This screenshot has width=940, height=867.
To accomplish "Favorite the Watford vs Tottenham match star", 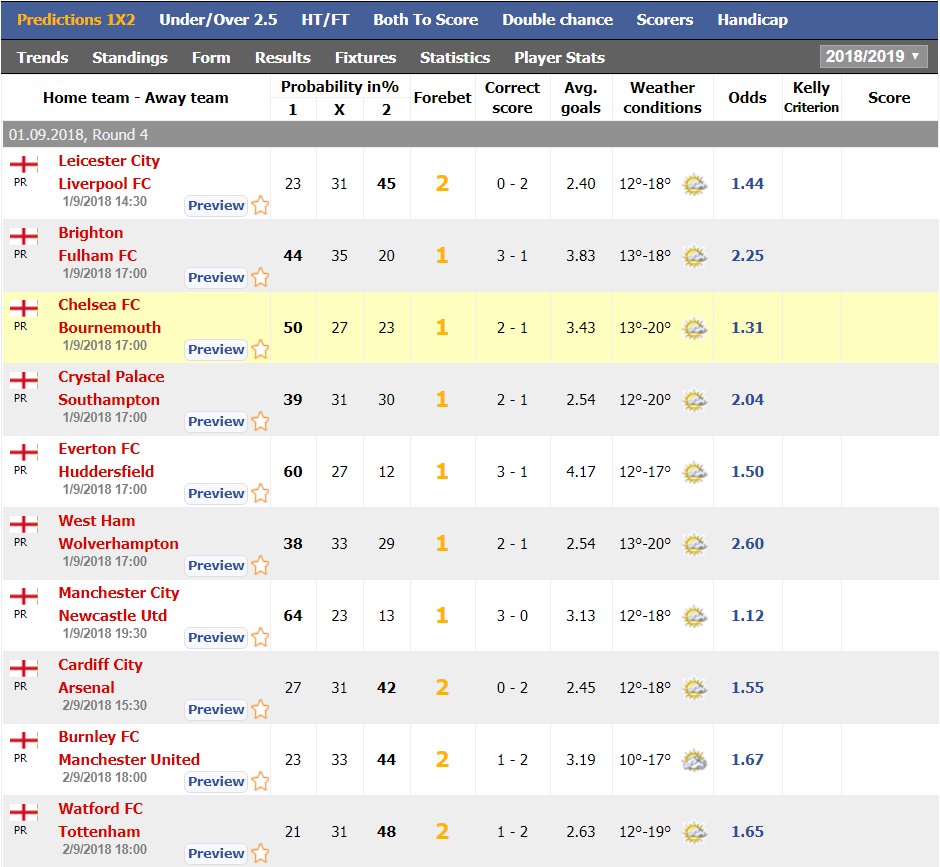I will point(260,853).
